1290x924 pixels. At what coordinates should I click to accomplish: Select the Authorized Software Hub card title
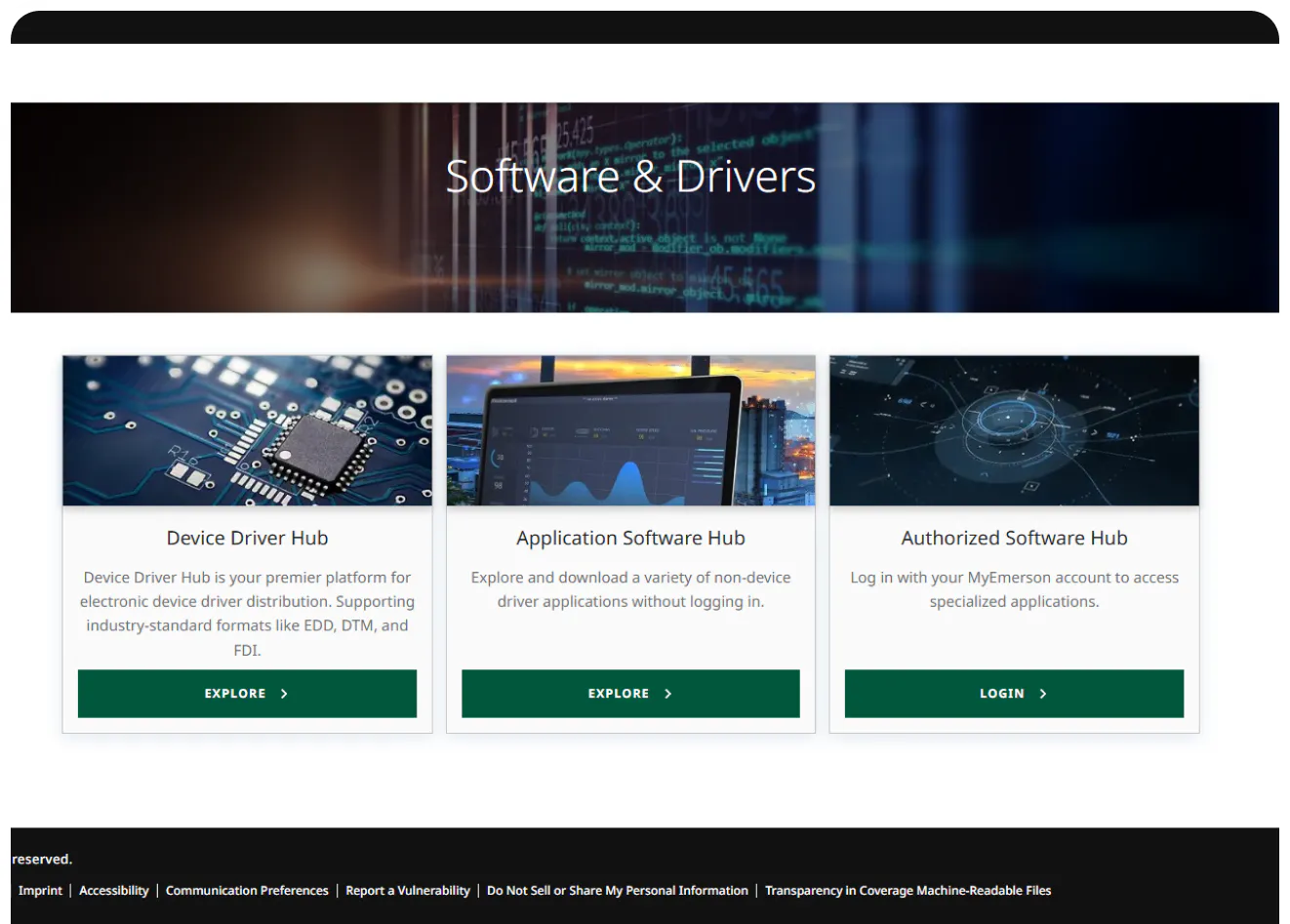click(1014, 538)
